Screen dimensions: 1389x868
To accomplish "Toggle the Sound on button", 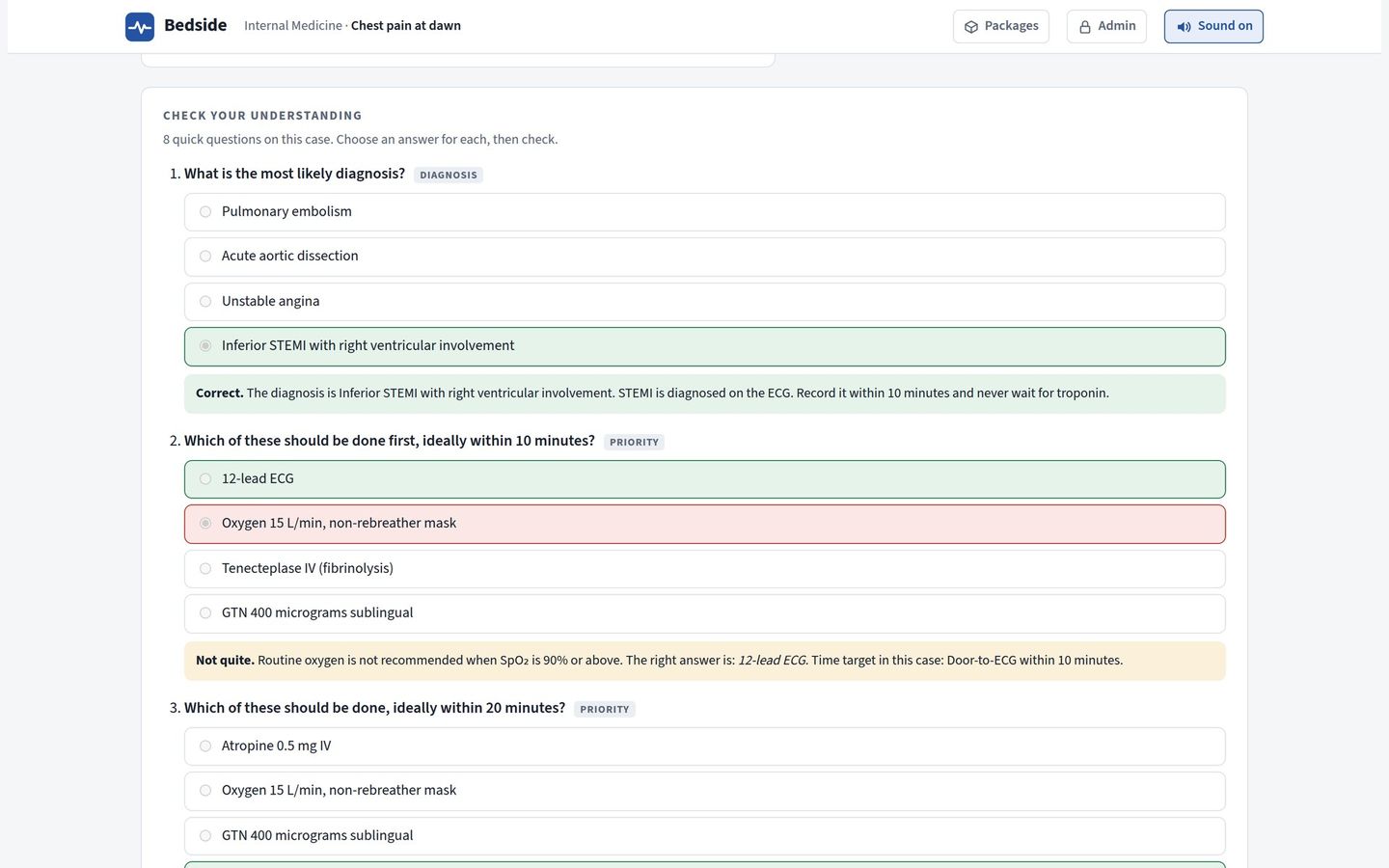I will [1213, 27].
